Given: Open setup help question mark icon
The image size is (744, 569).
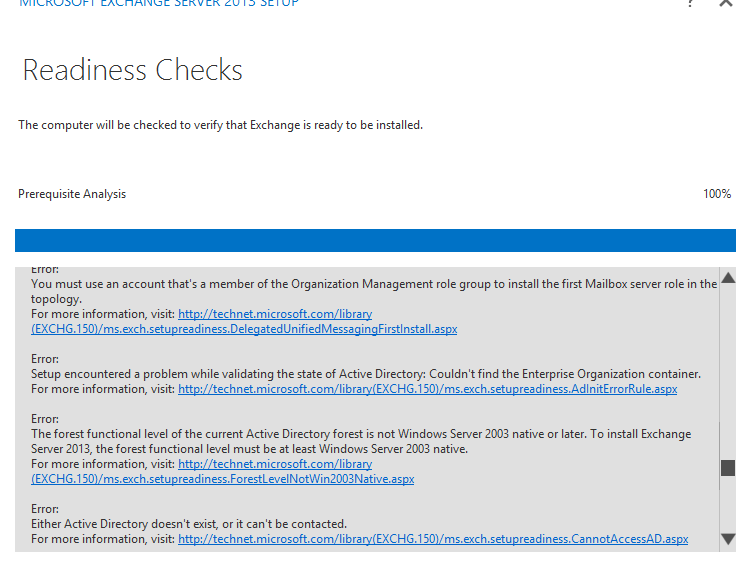Looking at the screenshot, I should [x=690, y=3].
